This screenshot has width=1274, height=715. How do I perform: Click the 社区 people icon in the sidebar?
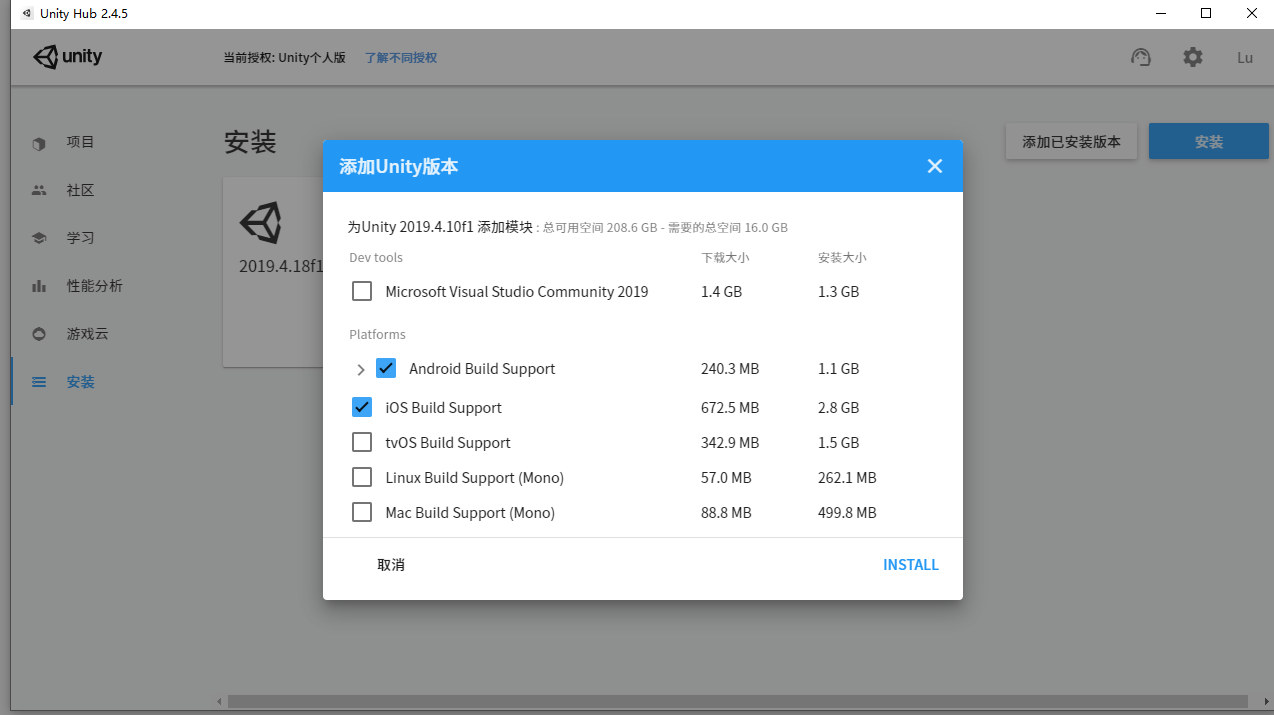pyautogui.click(x=39, y=190)
